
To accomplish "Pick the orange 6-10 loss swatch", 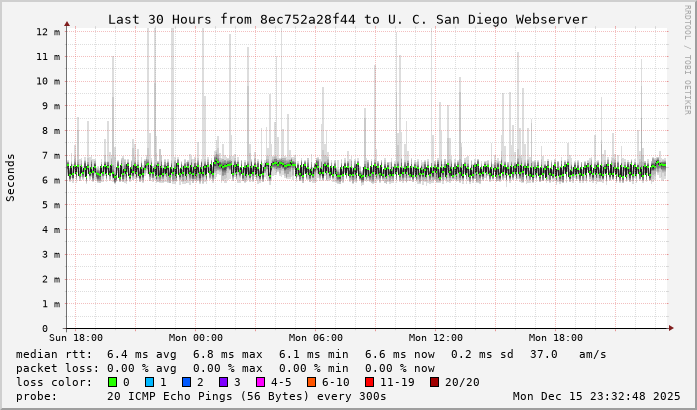I will (x=311, y=382).
